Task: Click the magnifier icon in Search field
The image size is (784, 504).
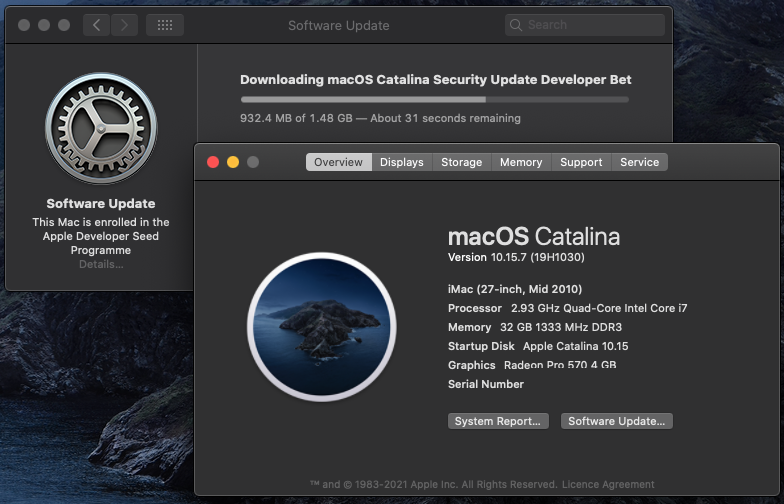Action: pos(516,25)
